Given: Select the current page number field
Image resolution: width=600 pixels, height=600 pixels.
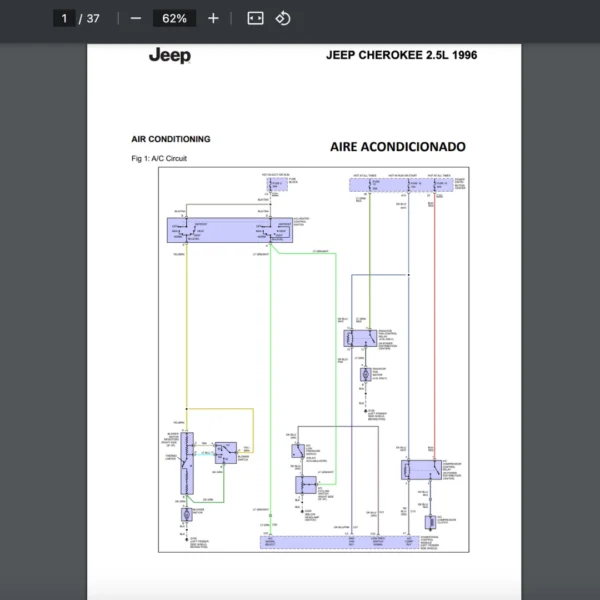Looking at the screenshot, I should click(x=64, y=18).
